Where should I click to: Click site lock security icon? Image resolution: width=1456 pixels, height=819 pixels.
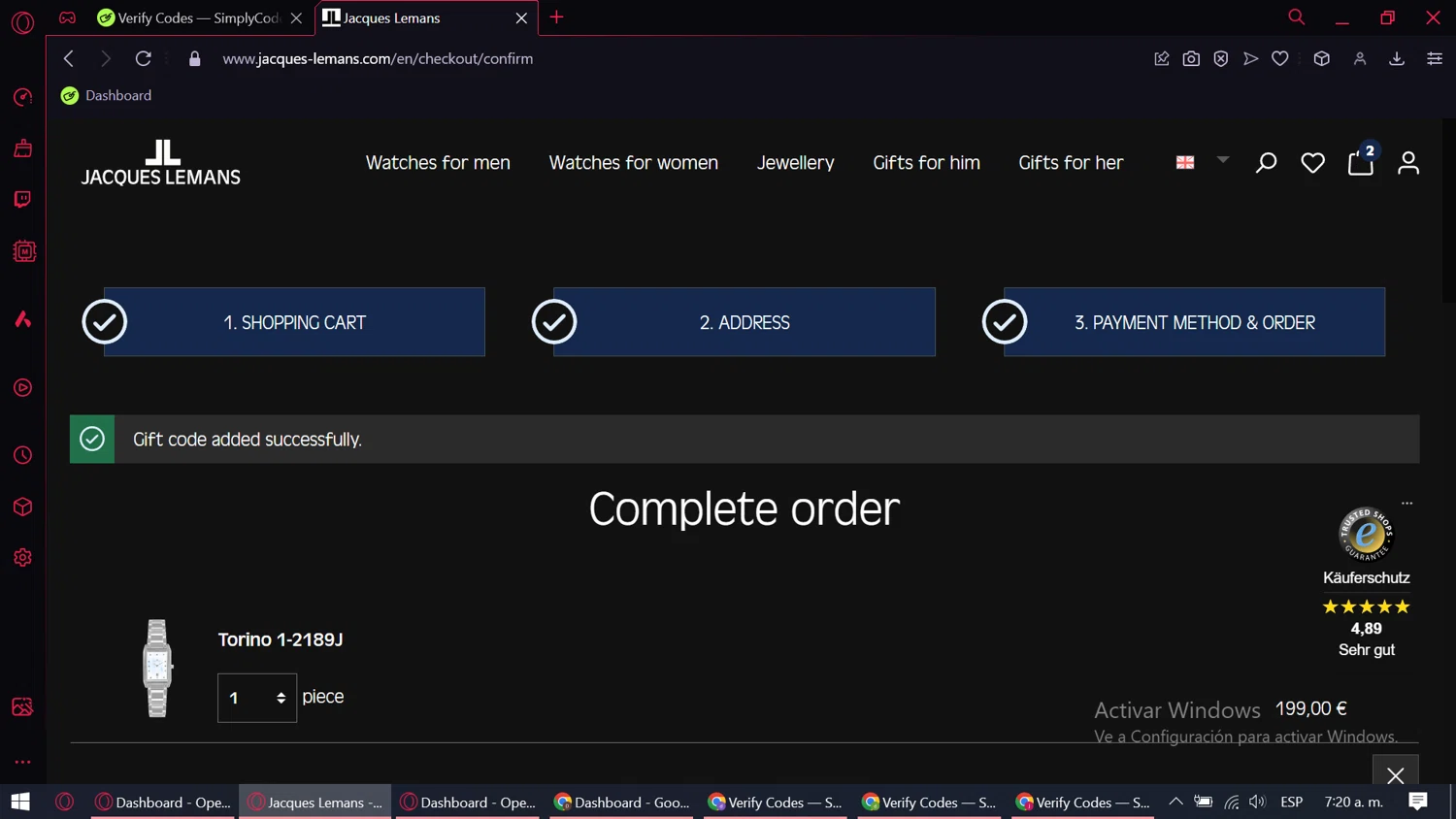194,58
